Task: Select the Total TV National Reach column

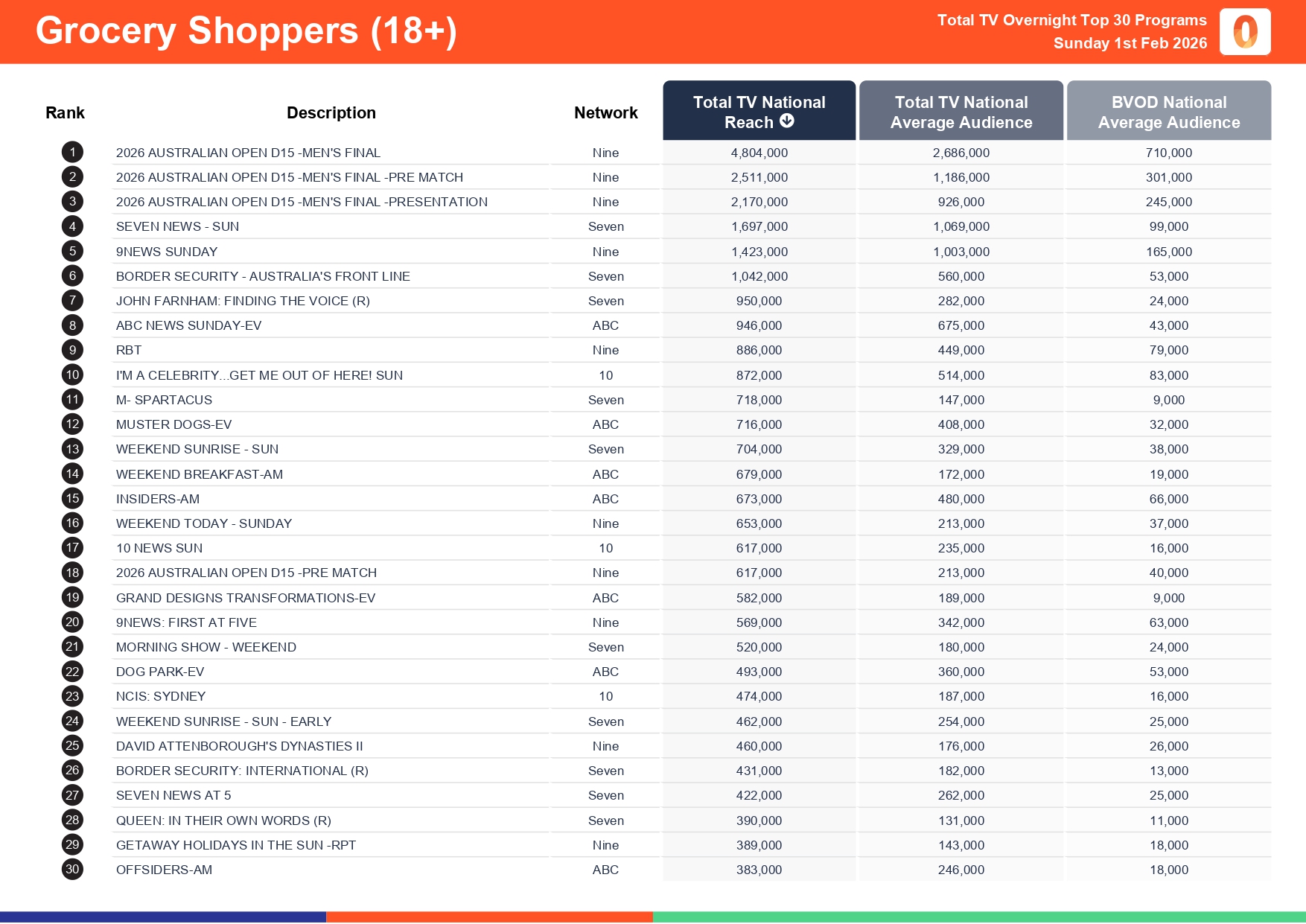Action: pyautogui.click(x=759, y=110)
